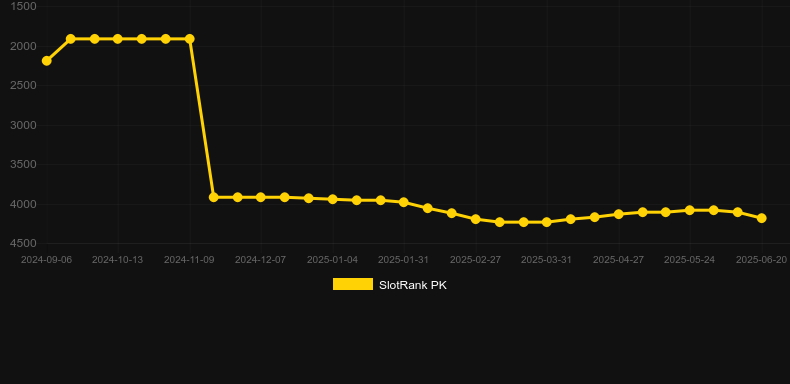Select the data point above 2025-03-31
This screenshot has height=384, width=790.
[x=547, y=222]
